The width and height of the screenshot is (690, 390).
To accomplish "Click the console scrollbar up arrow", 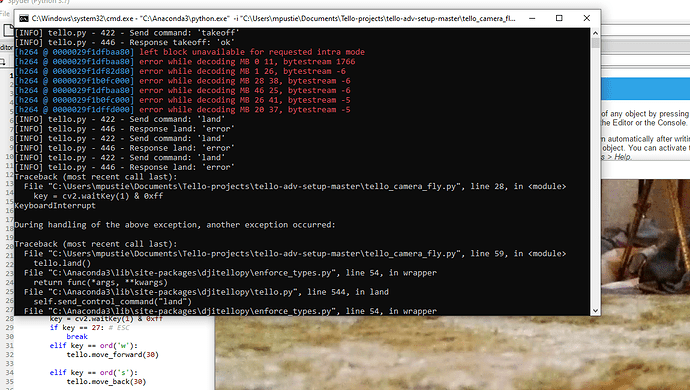I will (x=595, y=33).
